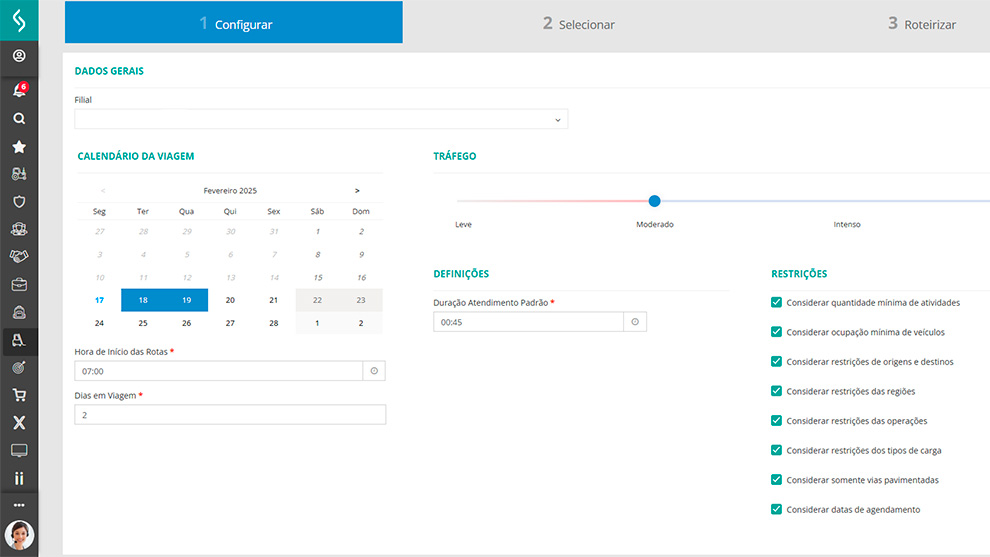
Task: Select day 25 in the calendar
Action: pos(143,323)
